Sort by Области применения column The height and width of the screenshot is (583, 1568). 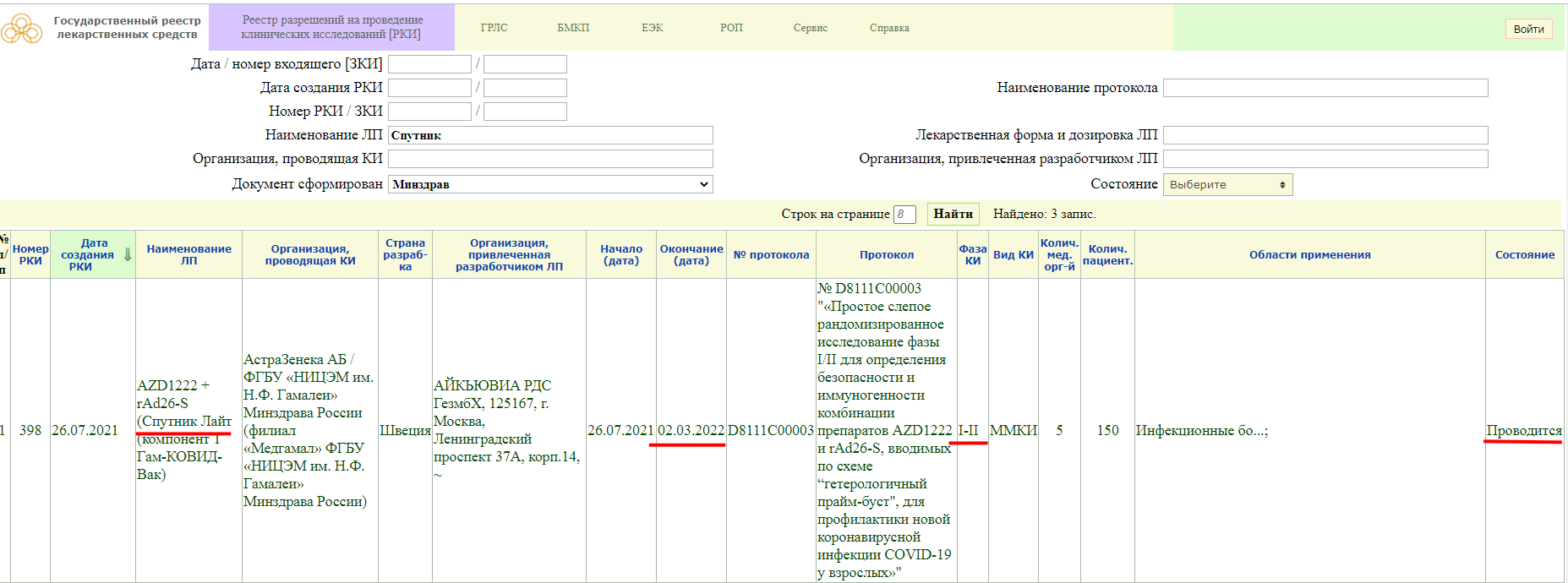(x=1310, y=254)
